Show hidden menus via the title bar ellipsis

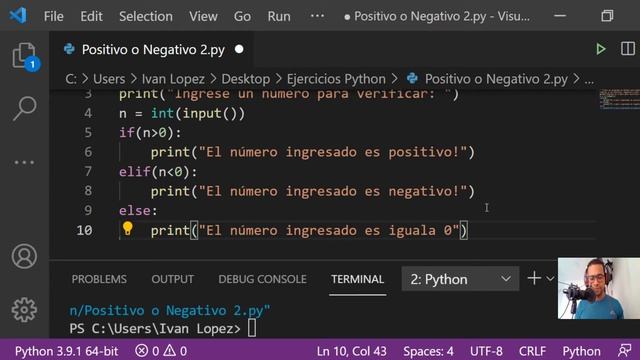click(317, 16)
